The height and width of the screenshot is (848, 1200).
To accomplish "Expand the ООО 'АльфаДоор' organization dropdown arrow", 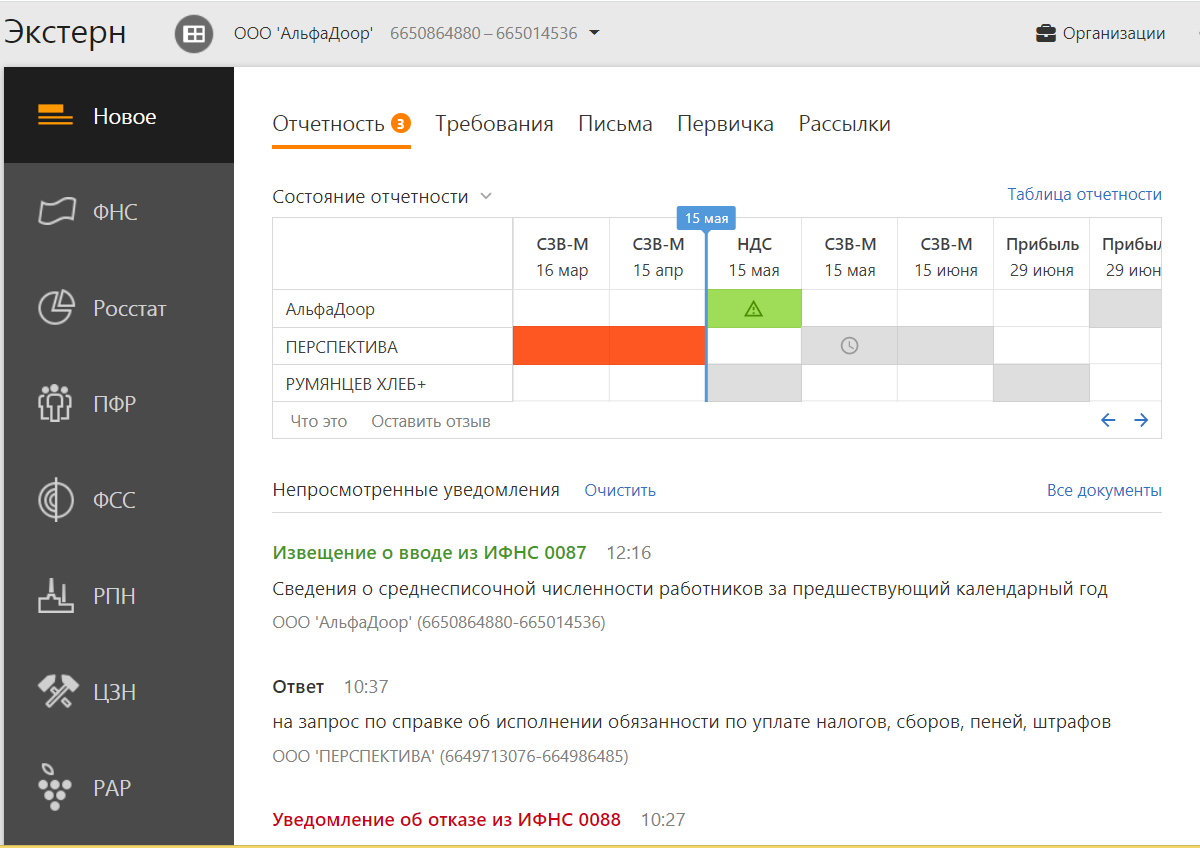I will 595,33.
